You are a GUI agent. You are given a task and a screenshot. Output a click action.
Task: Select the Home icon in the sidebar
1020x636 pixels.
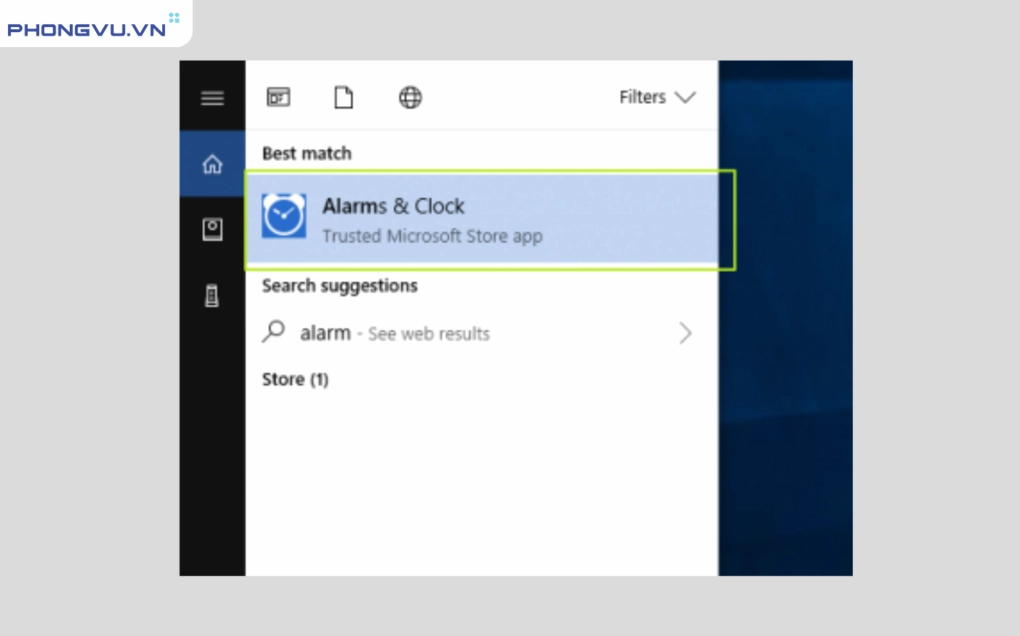pos(212,164)
